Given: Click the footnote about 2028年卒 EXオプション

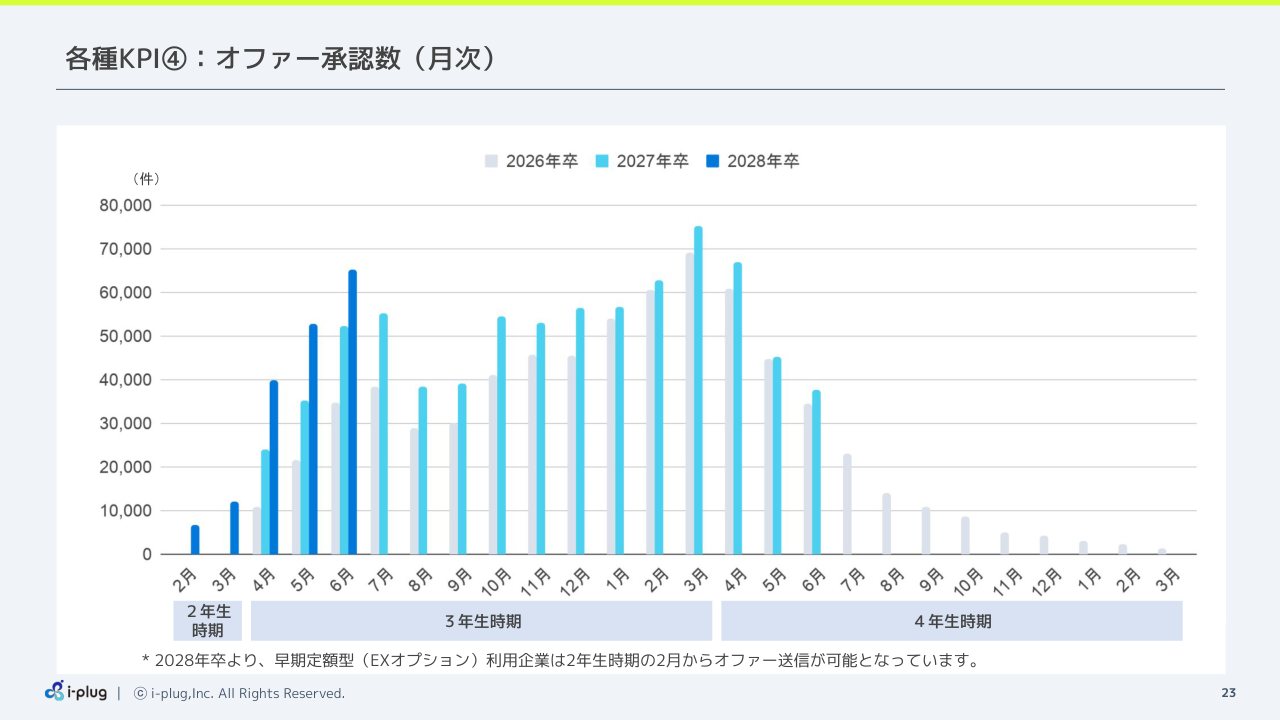Looking at the screenshot, I should pos(560,660).
